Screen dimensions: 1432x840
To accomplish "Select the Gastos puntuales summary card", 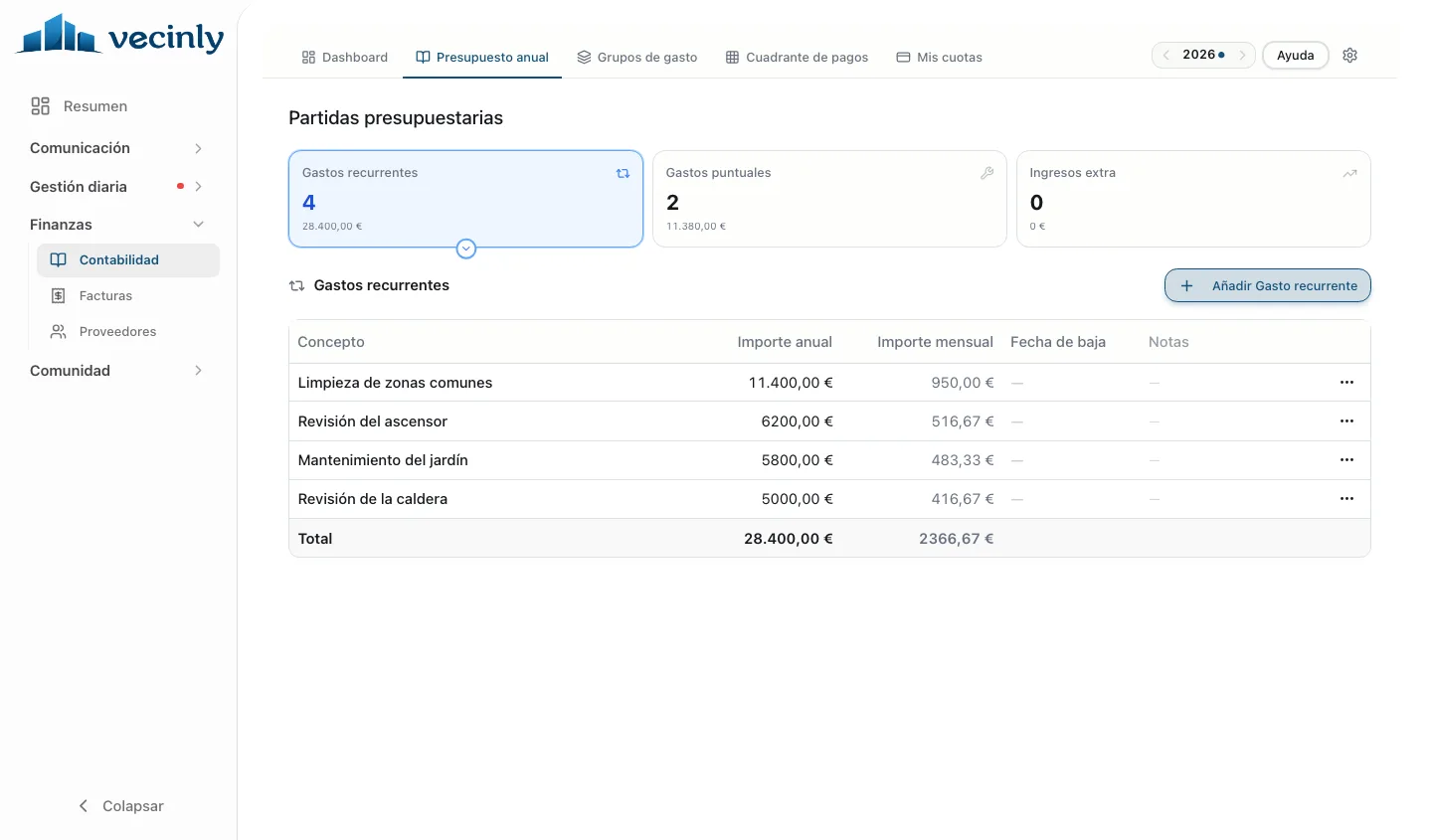I will 829,199.
